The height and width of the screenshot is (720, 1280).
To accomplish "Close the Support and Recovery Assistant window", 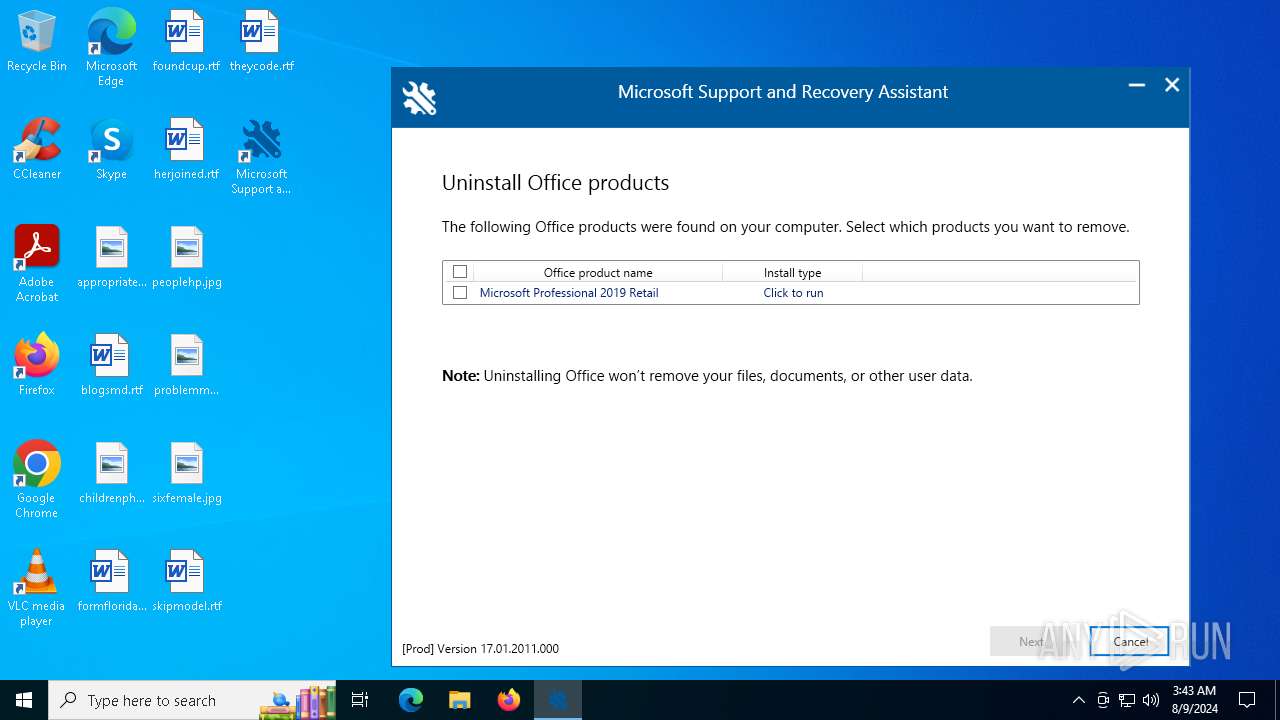I will [1172, 86].
